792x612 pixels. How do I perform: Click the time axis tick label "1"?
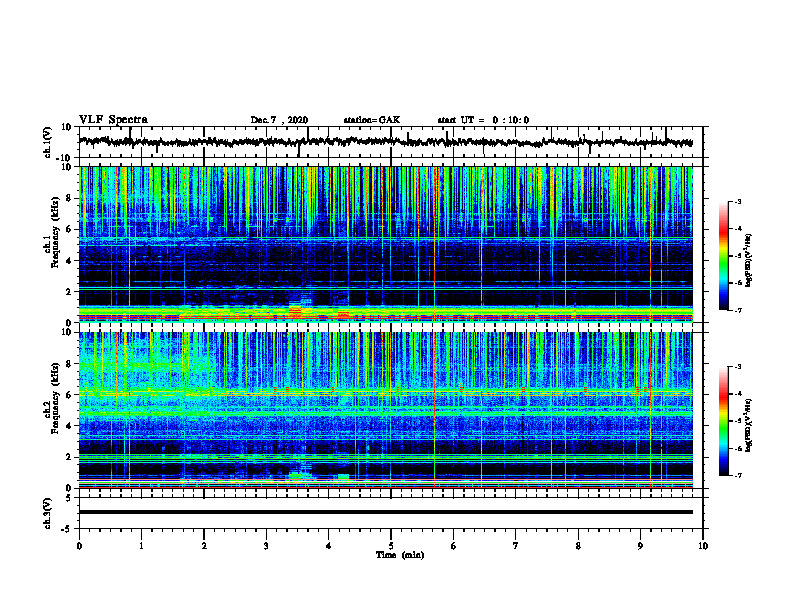click(141, 546)
